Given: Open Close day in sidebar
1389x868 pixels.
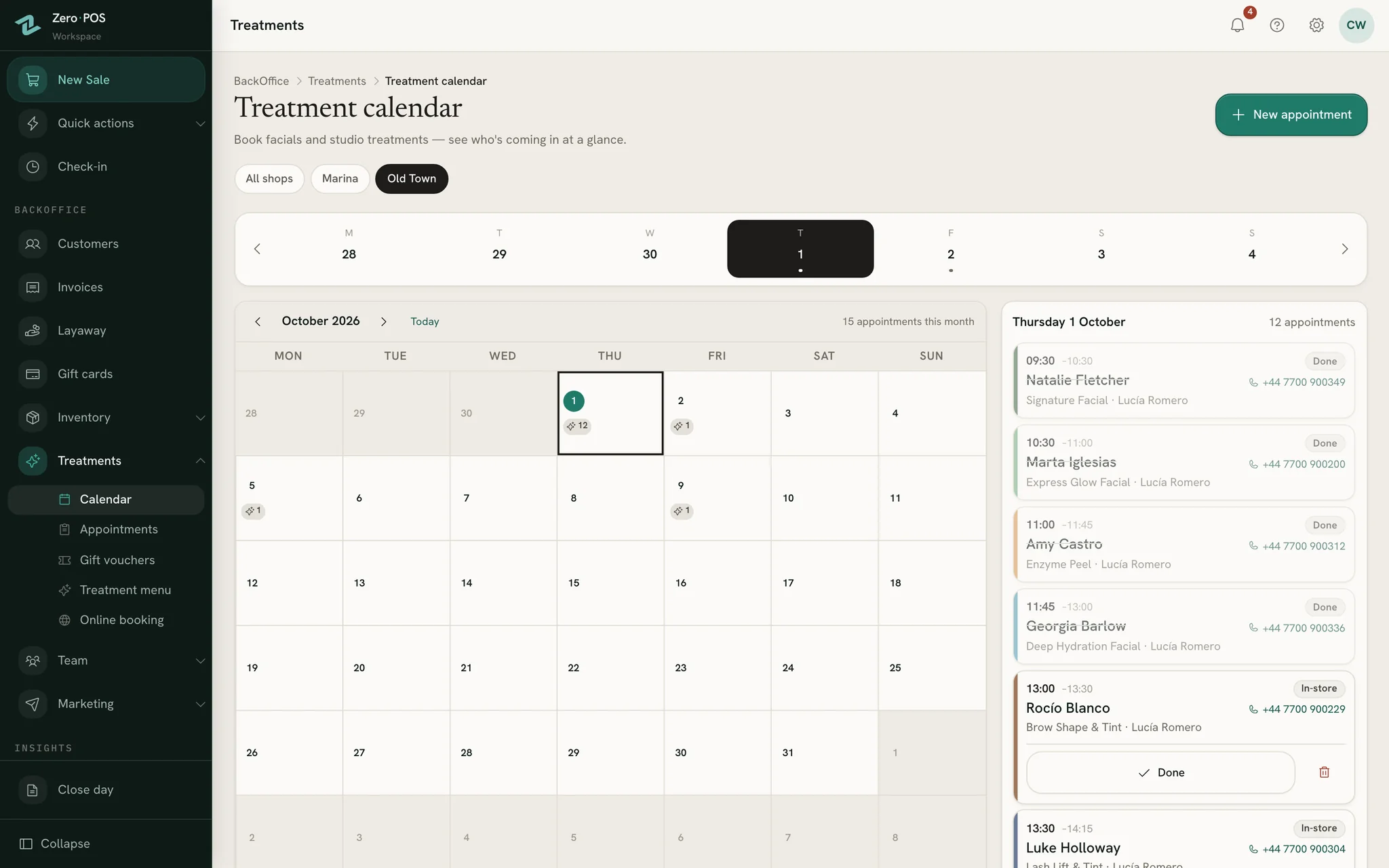Looking at the screenshot, I should click(106, 789).
